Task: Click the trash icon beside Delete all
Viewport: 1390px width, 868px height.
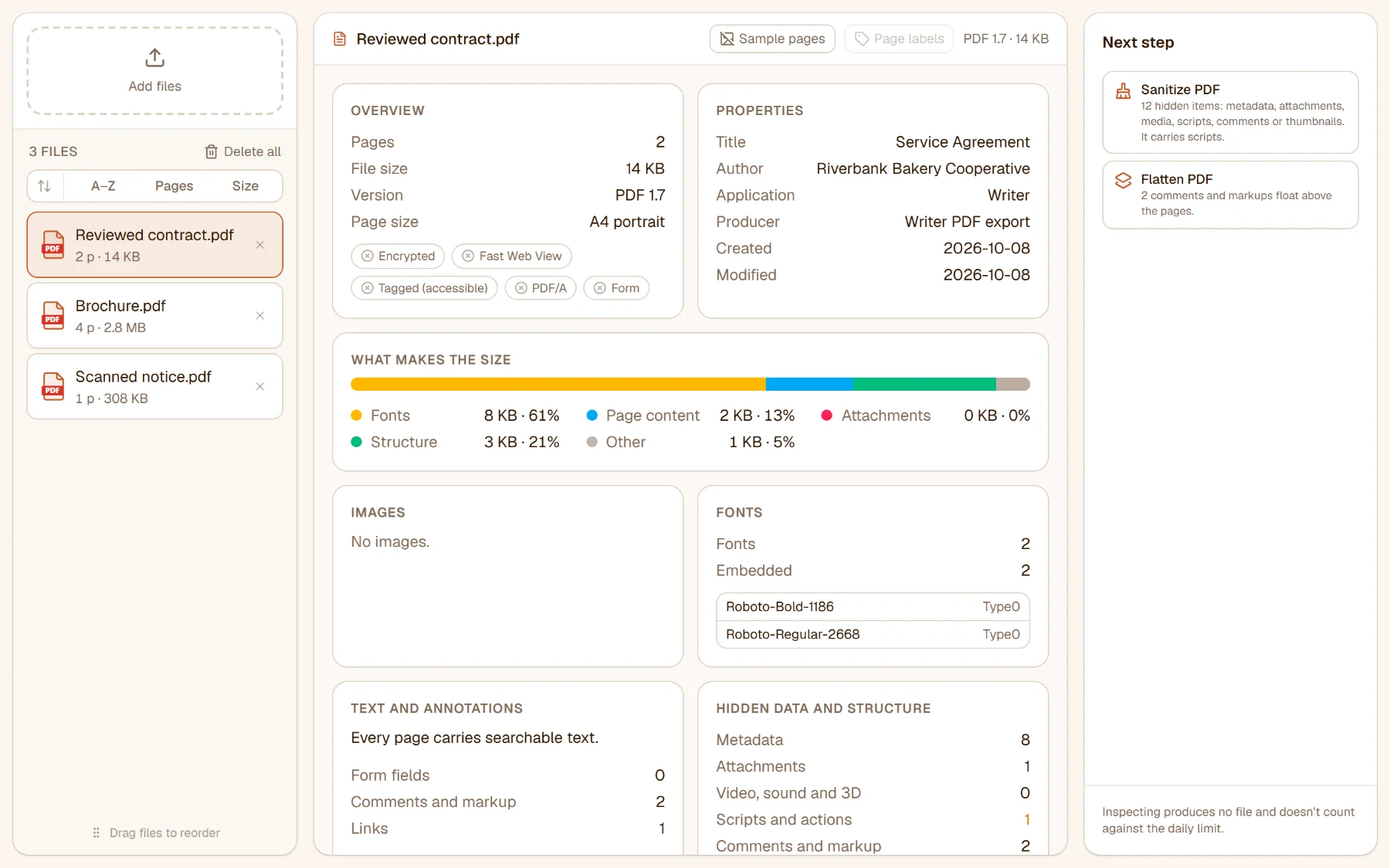Action: [x=211, y=152]
